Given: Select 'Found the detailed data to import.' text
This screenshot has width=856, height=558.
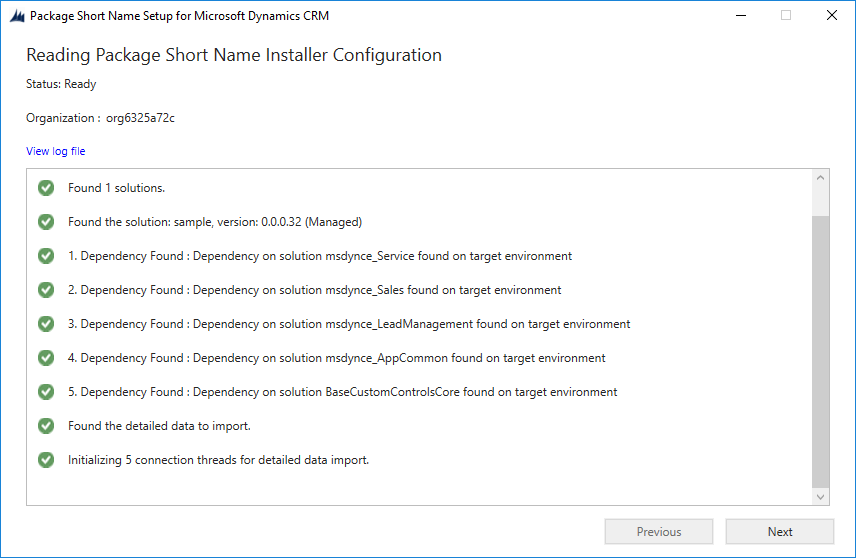Looking at the screenshot, I should [x=159, y=426].
